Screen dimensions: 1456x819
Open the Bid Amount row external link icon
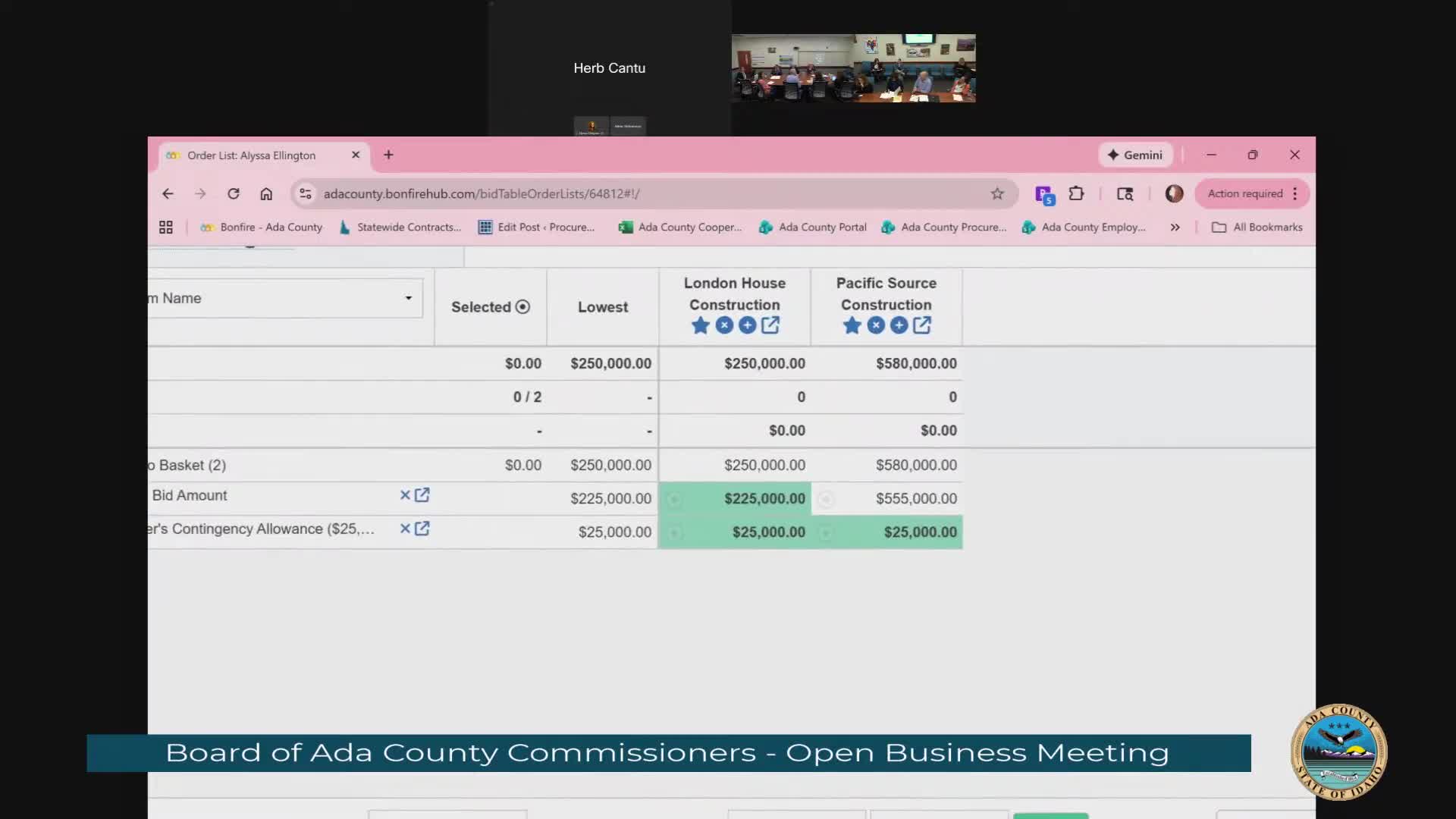pyautogui.click(x=422, y=495)
